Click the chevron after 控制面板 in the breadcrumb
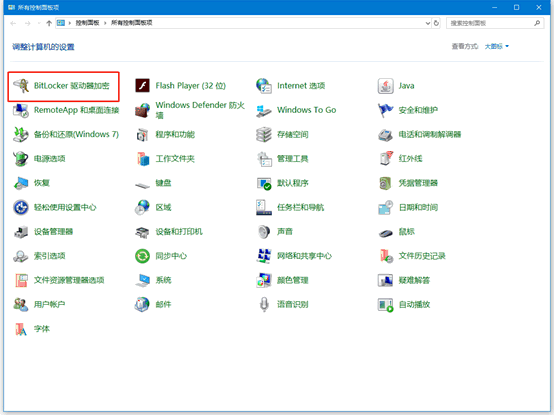The image size is (554, 415). 105,23
